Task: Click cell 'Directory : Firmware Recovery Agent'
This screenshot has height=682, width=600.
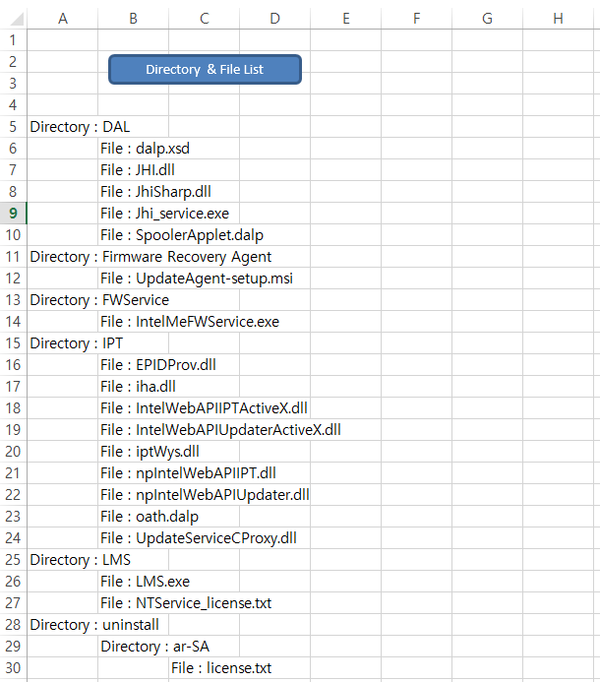Action: click(x=151, y=257)
